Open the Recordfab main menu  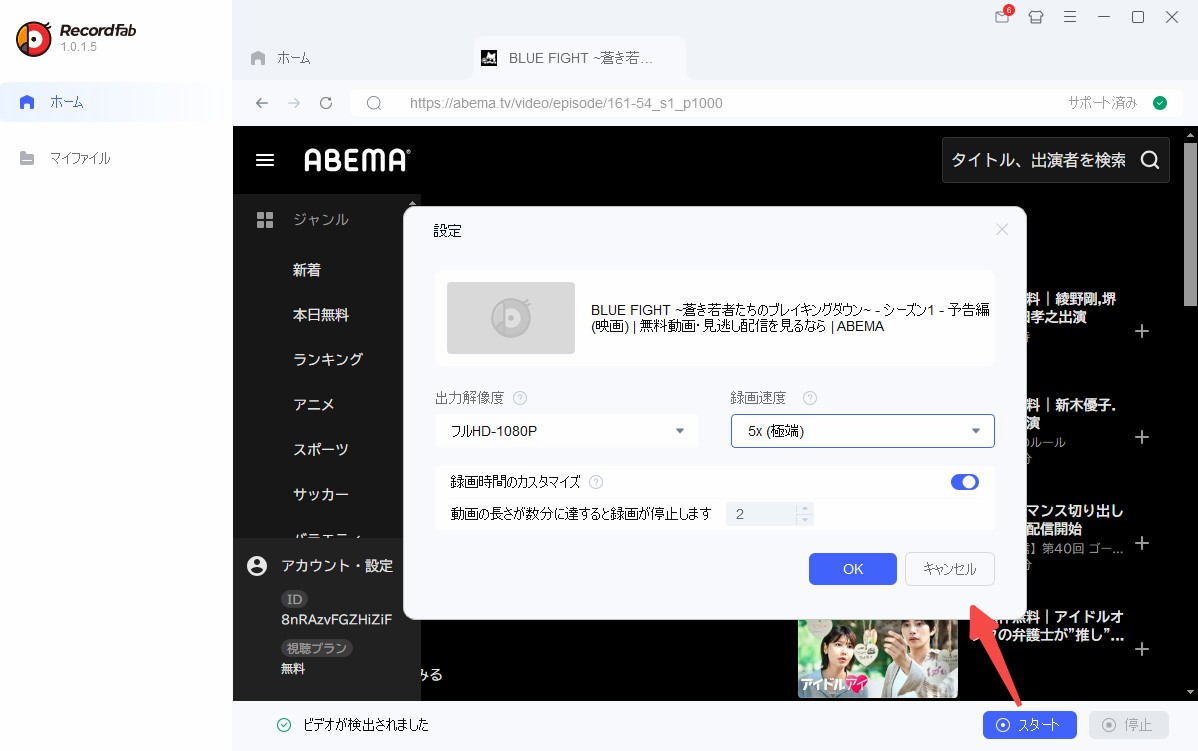(1070, 17)
